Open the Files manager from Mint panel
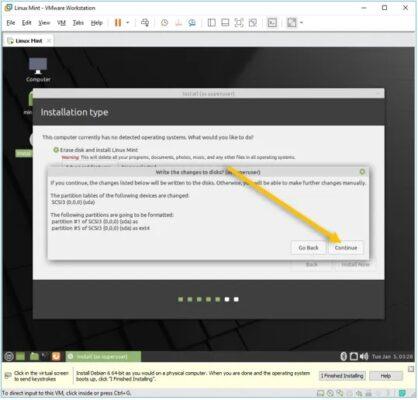The width and height of the screenshot is (418, 400). coord(34,356)
